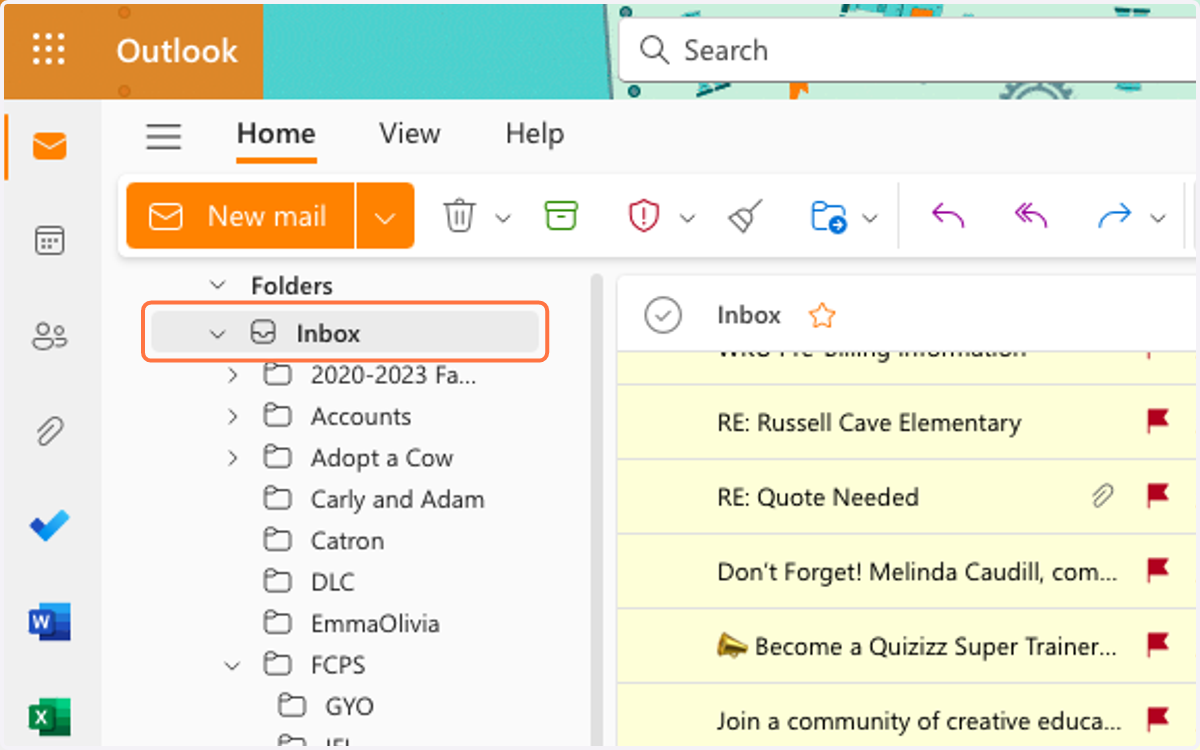Click the Folders section heading
This screenshot has width=1200, height=750.
click(x=292, y=286)
